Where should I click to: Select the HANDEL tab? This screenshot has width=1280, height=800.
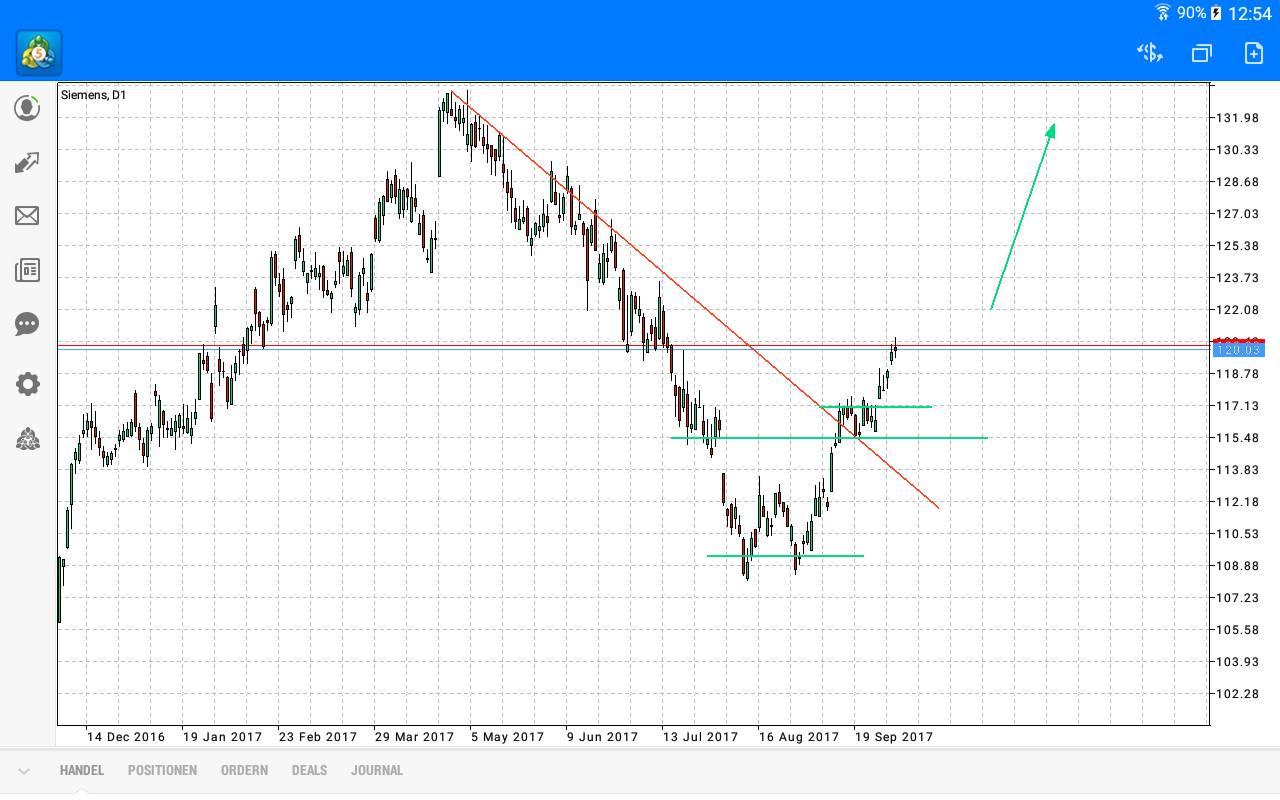(x=81, y=770)
